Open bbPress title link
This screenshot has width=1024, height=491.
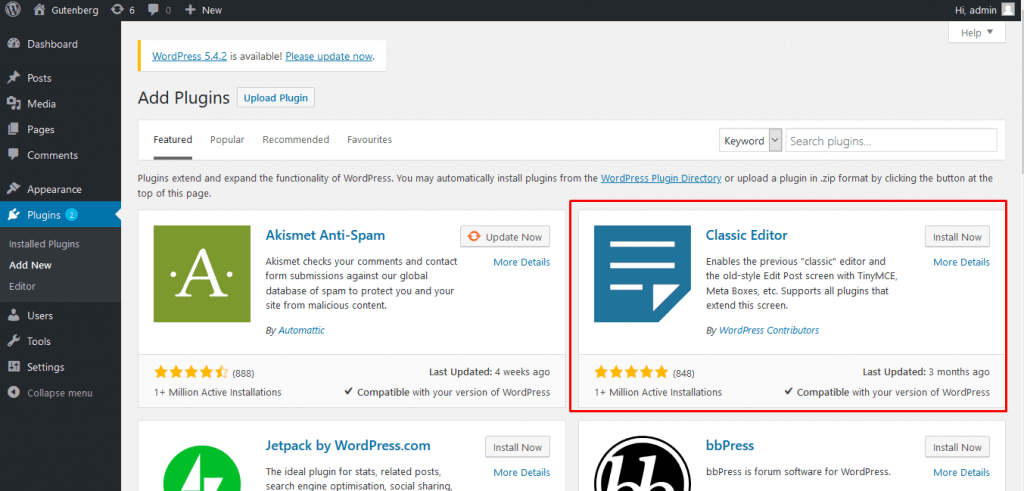point(730,445)
